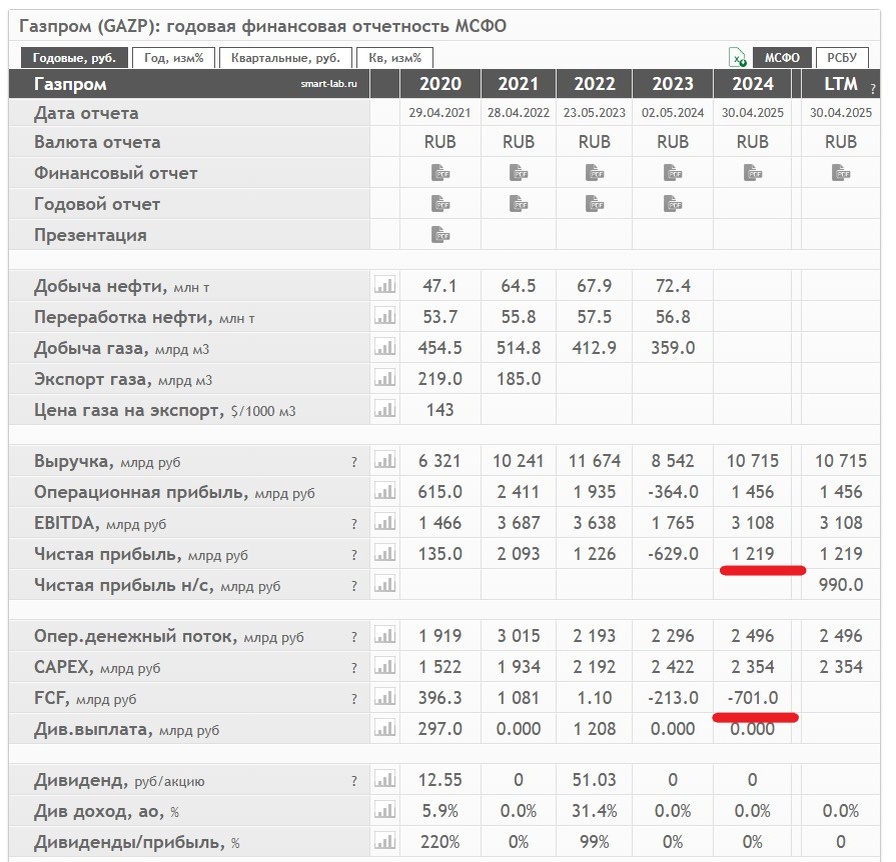The image size is (896, 862).
Task: Select the Годовые, руб. tab
Action: tap(74, 58)
